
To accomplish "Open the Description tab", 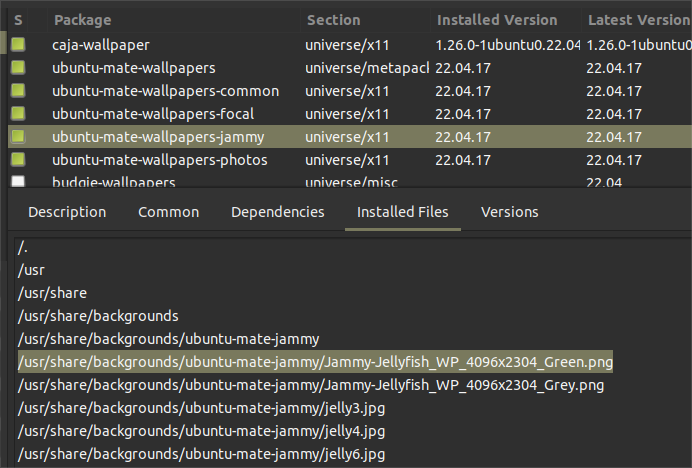I will tap(67, 212).
